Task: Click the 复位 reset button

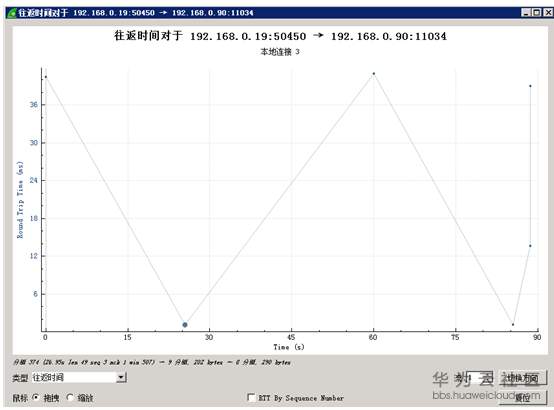Action: [523, 398]
